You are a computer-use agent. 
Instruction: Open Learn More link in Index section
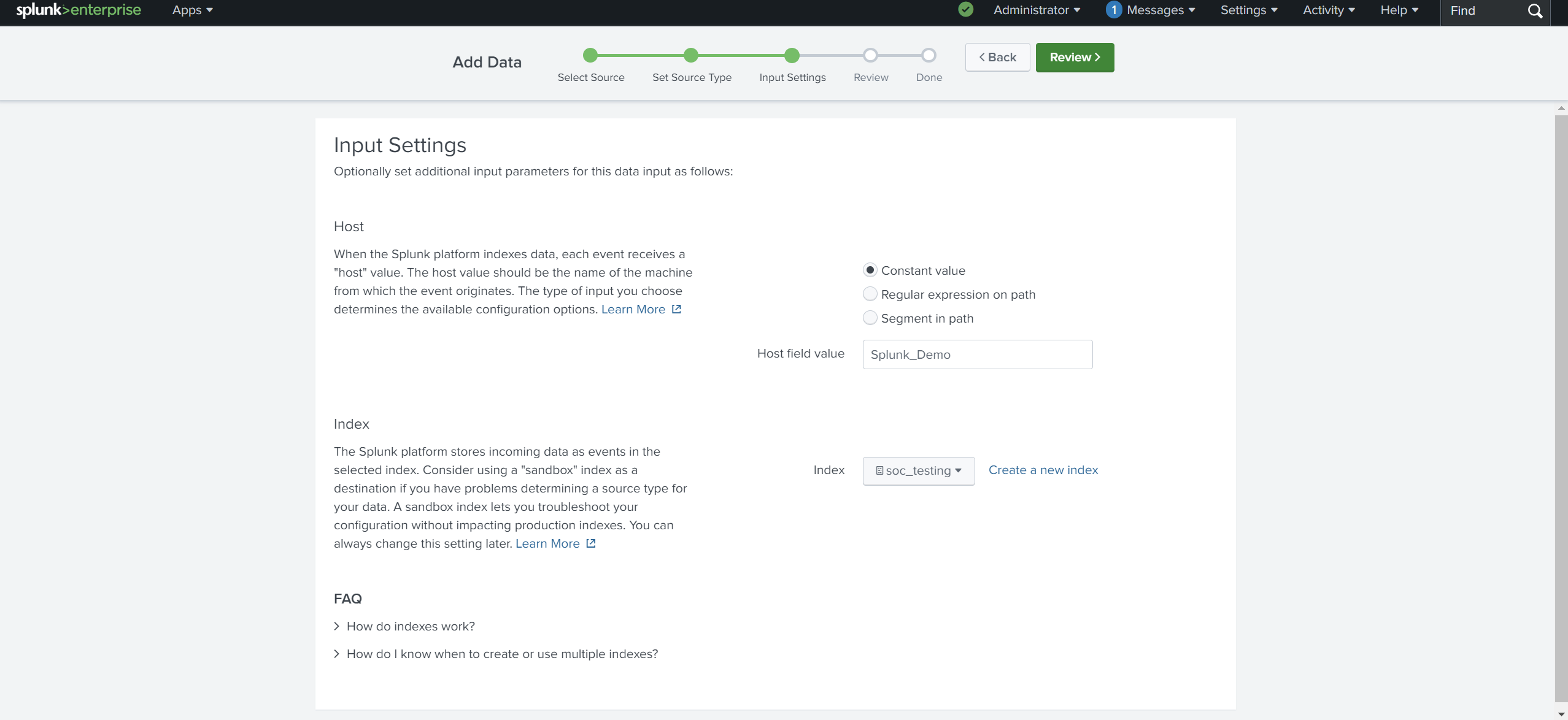pyautogui.click(x=547, y=543)
